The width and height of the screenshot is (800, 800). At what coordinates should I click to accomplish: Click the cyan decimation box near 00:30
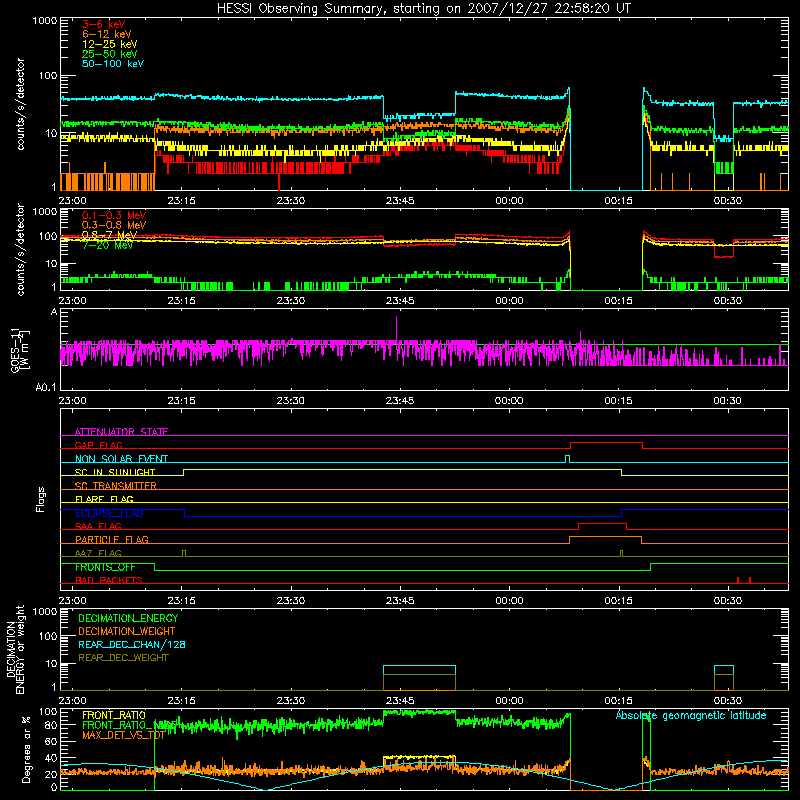(723, 670)
